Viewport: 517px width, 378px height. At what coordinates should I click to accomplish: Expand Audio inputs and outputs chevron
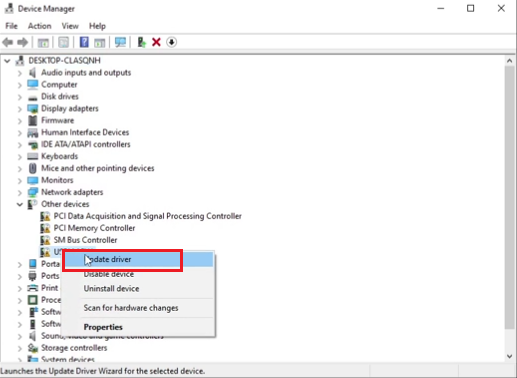tap(20, 73)
